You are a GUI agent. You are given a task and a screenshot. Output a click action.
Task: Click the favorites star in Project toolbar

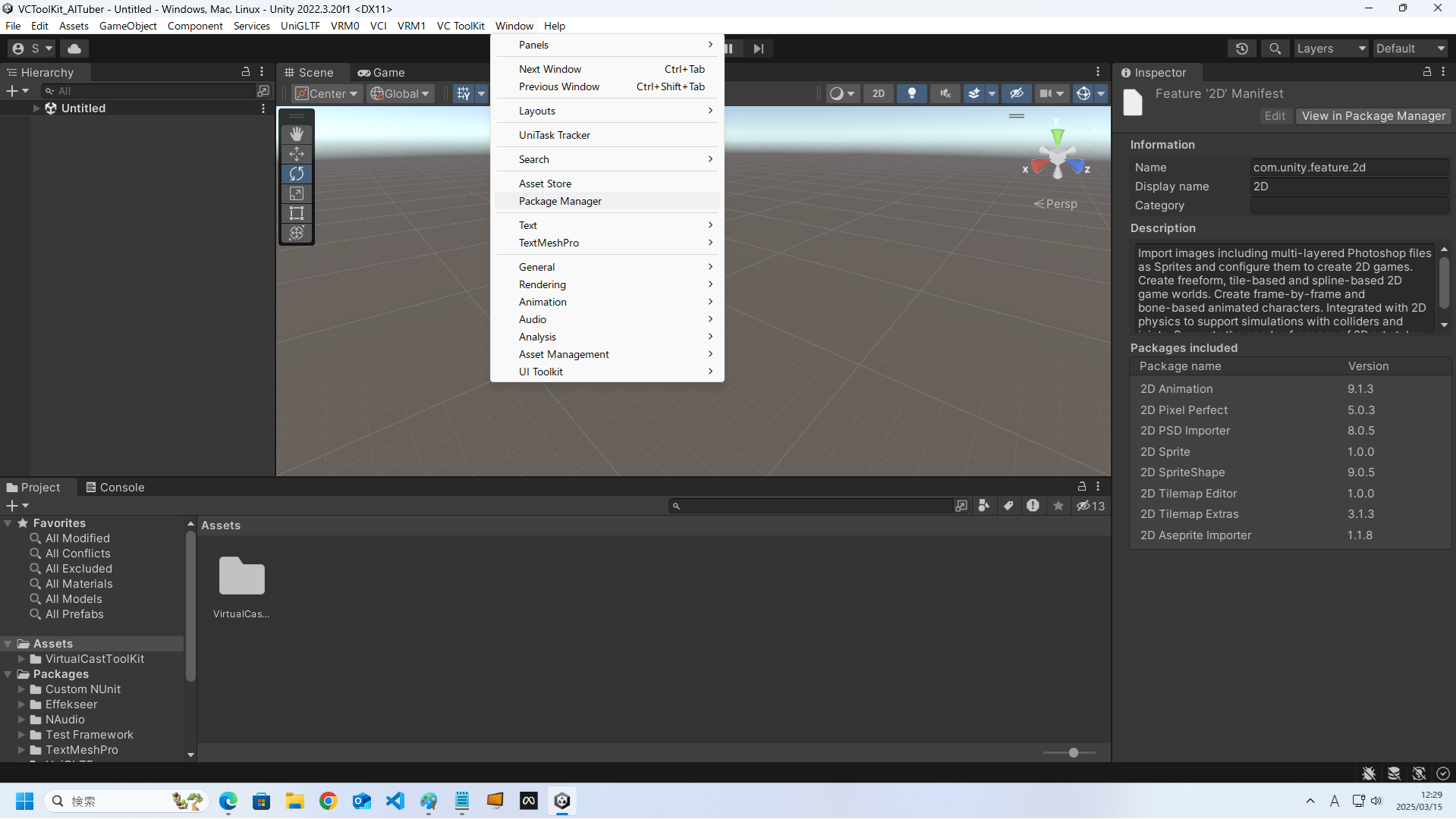click(x=1058, y=506)
